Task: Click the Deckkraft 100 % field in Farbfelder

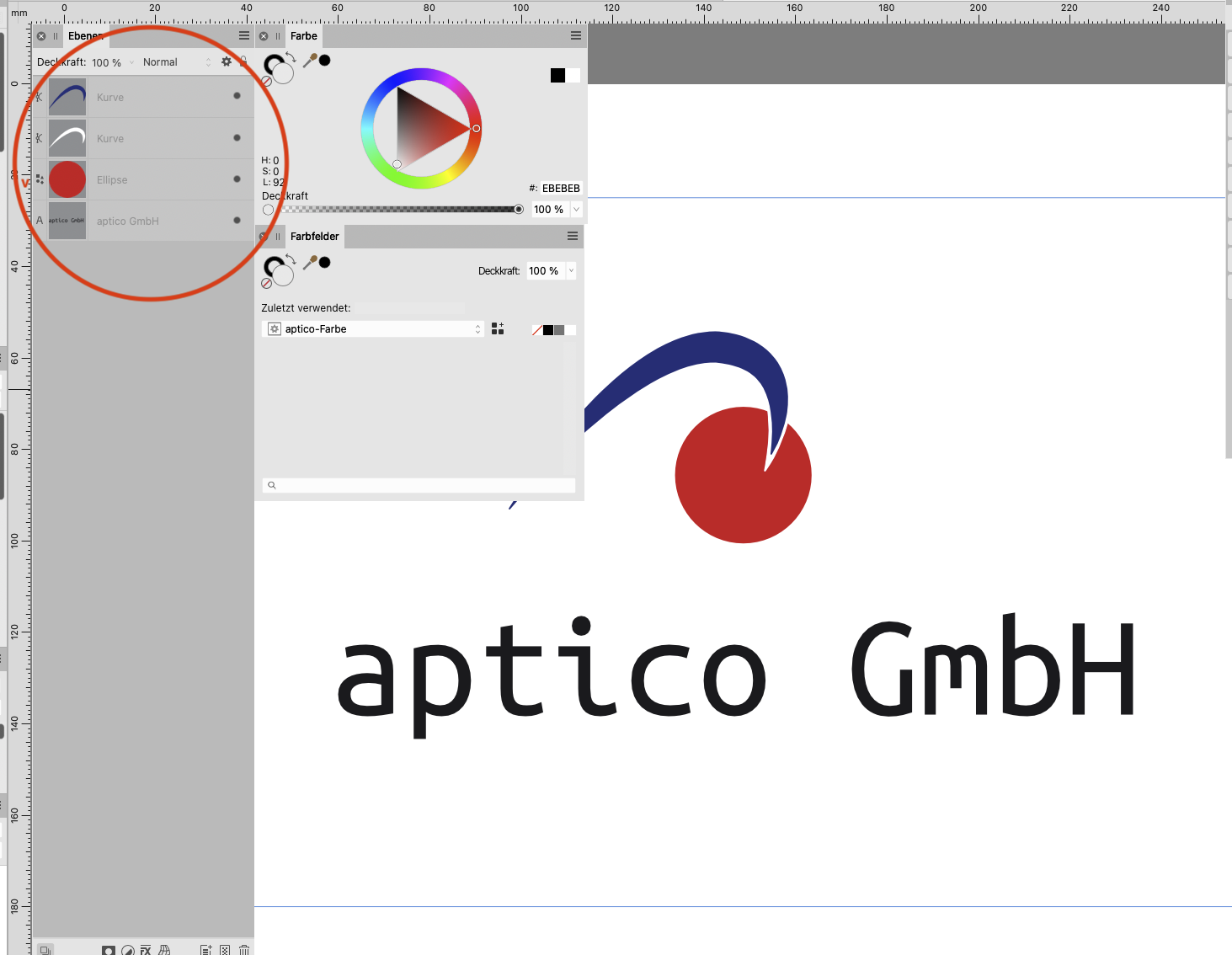Action: pyautogui.click(x=547, y=270)
